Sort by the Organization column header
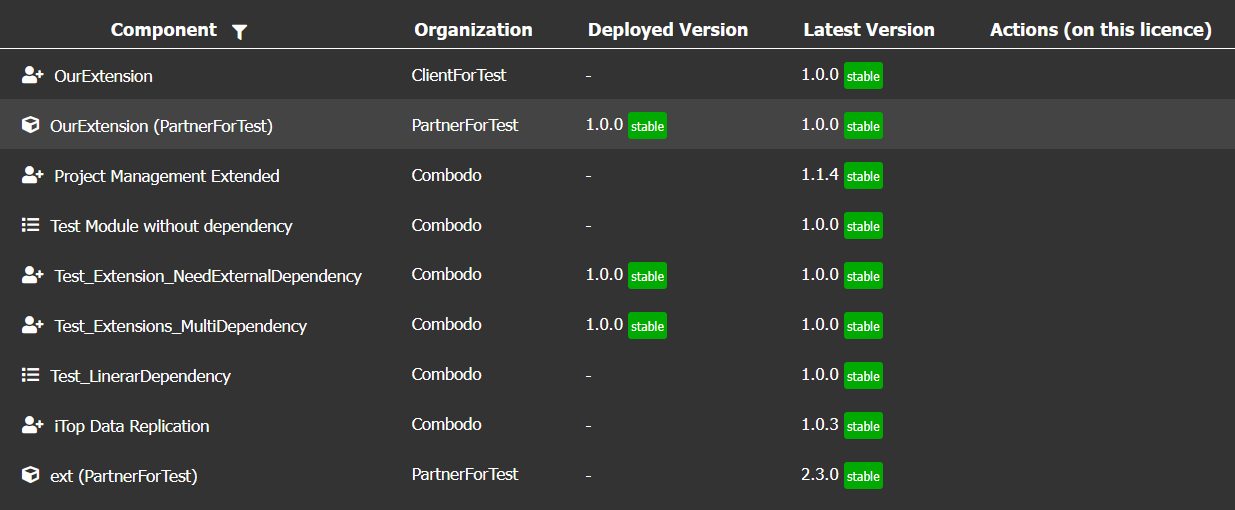The height and width of the screenshot is (510, 1235). point(473,30)
